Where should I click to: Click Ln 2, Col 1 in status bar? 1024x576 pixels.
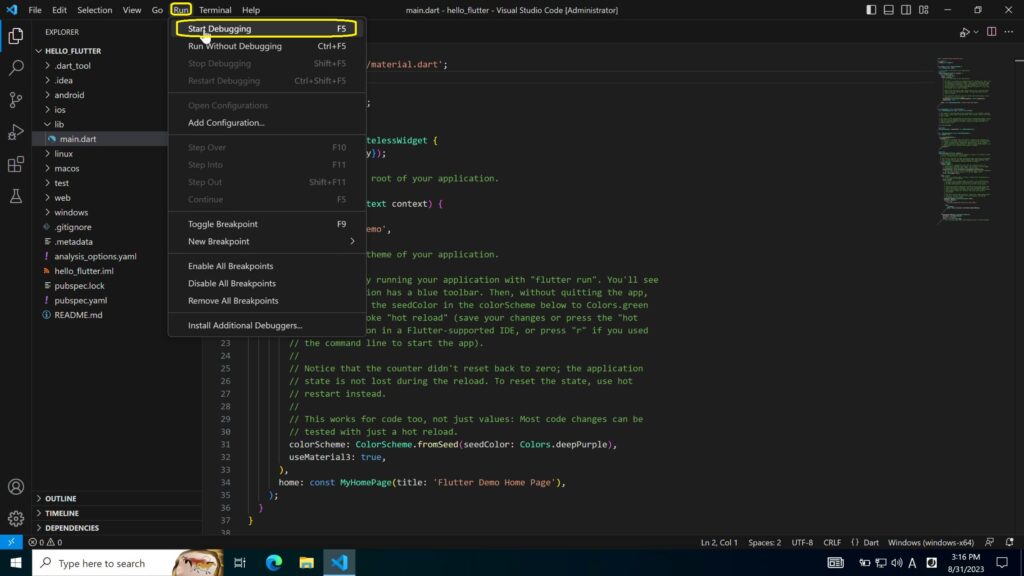719,542
